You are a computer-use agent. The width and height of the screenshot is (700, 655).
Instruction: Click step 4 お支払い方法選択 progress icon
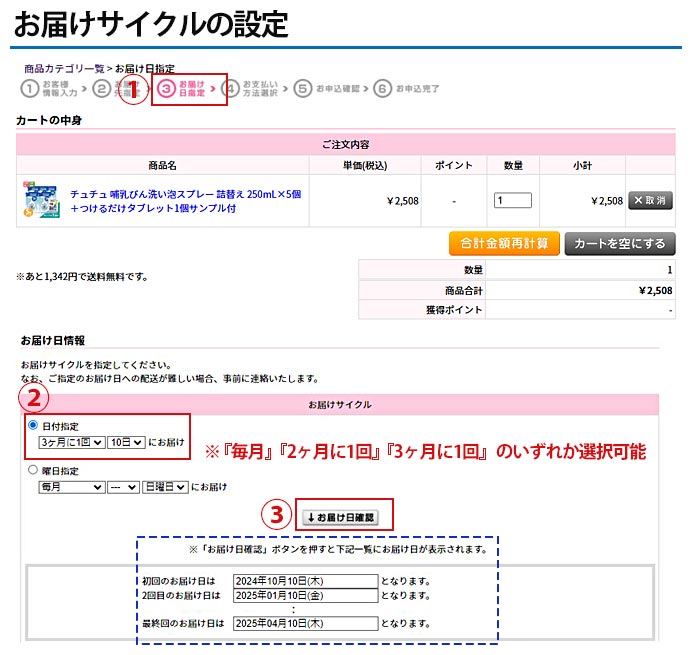[x=233, y=89]
